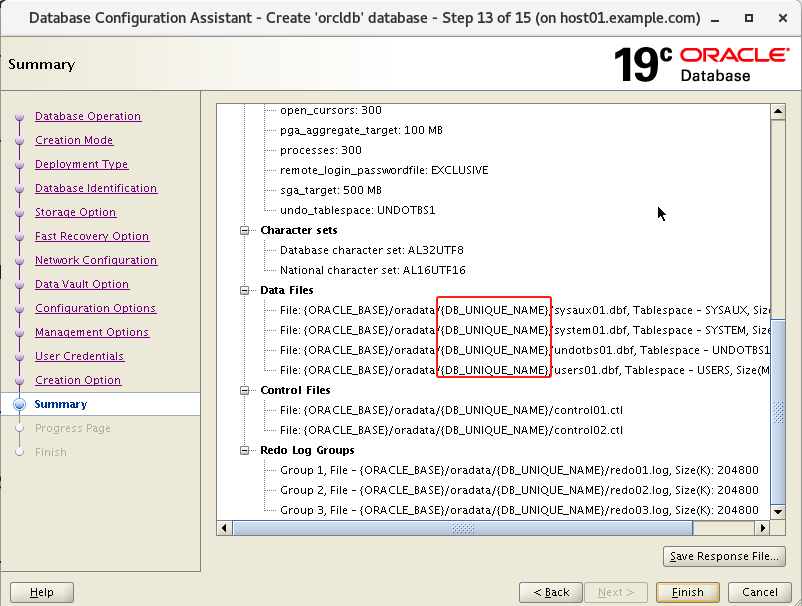Select redo01.log Group 1 row
The height and width of the screenshot is (606, 802).
tap(519, 470)
